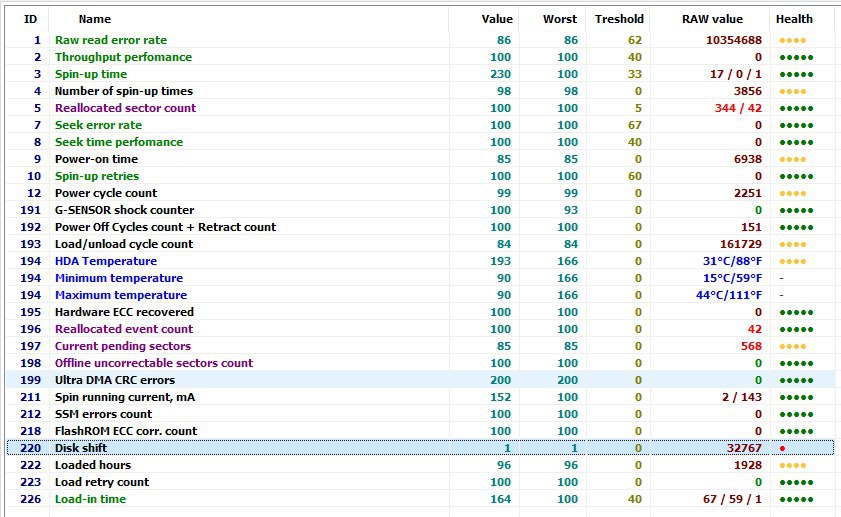This screenshot has height=517, width=841.
Task: Click the Worst column header
Action: (x=560, y=19)
